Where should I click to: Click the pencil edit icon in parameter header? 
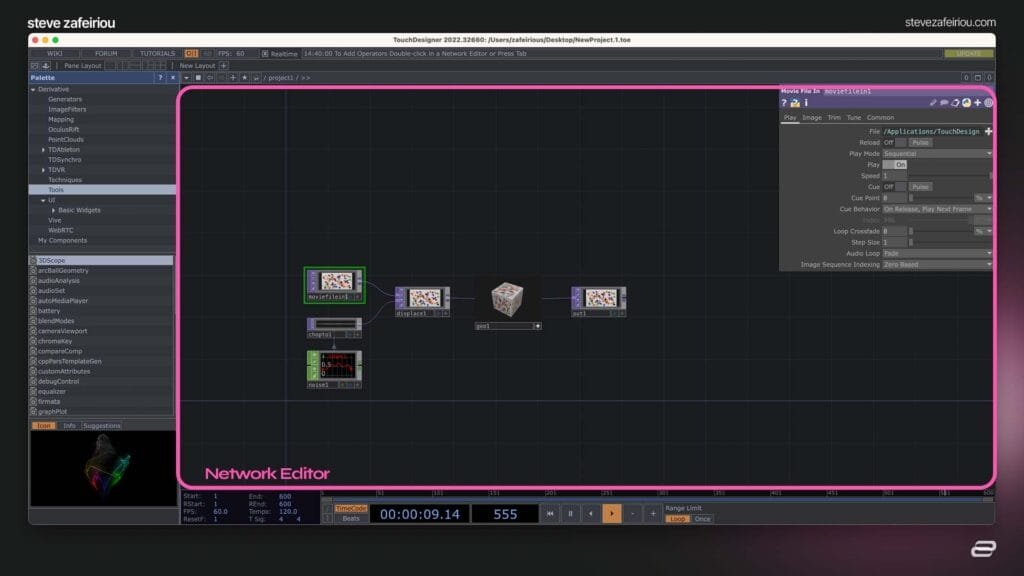933,103
